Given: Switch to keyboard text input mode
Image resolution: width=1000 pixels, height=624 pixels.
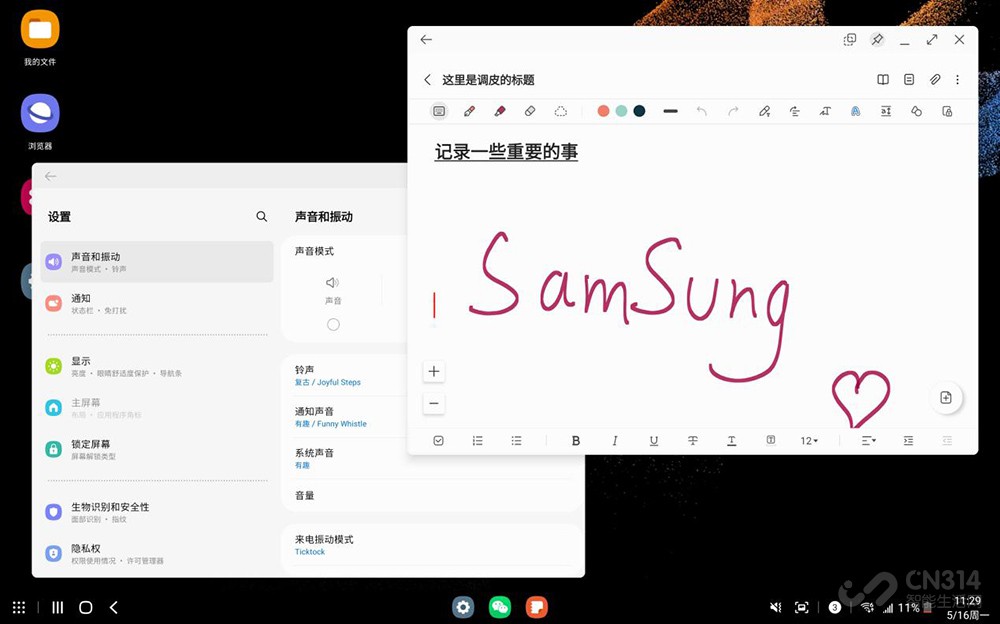Looking at the screenshot, I should 438,111.
